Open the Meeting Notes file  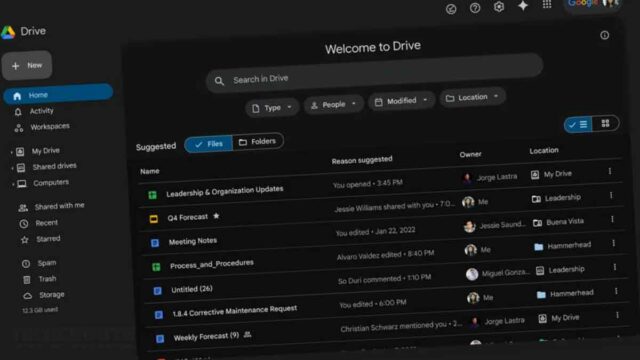(x=193, y=241)
